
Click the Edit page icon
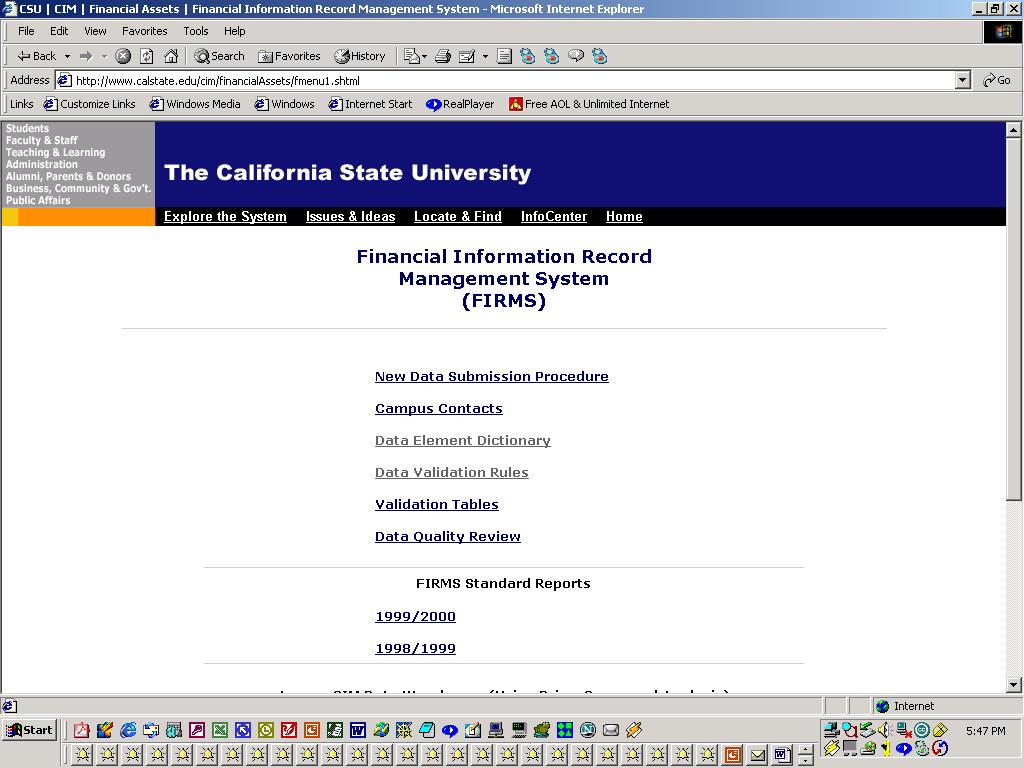pyautogui.click(x=467, y=56)
